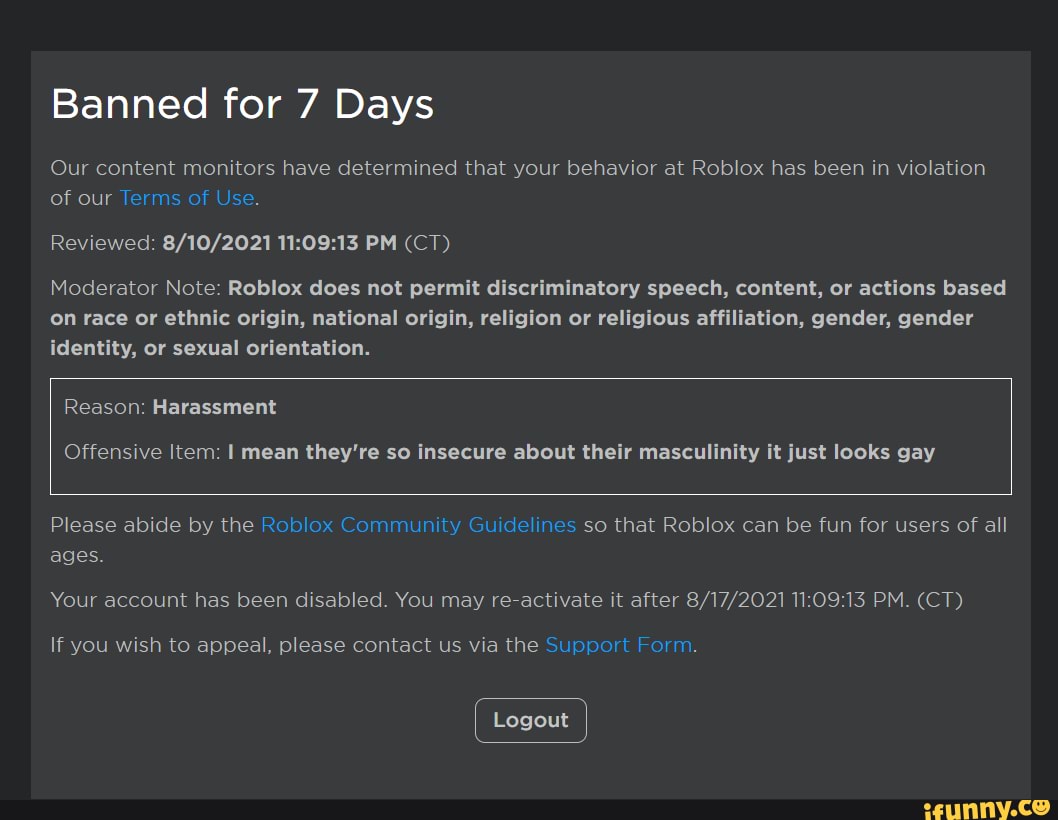
Task: Click the "Please abide by the" text
Action: pyautogui.click(x=152, y=525)
